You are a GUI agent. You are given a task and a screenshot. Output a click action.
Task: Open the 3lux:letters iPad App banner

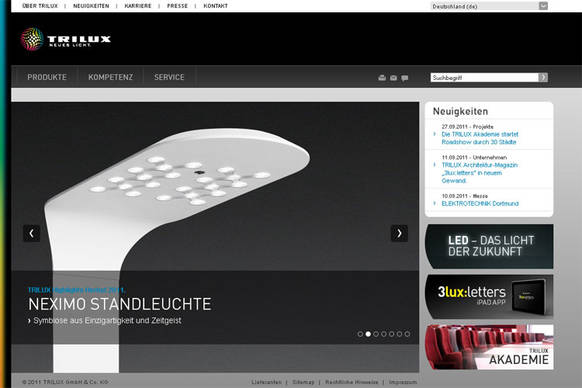pos(489,297)
